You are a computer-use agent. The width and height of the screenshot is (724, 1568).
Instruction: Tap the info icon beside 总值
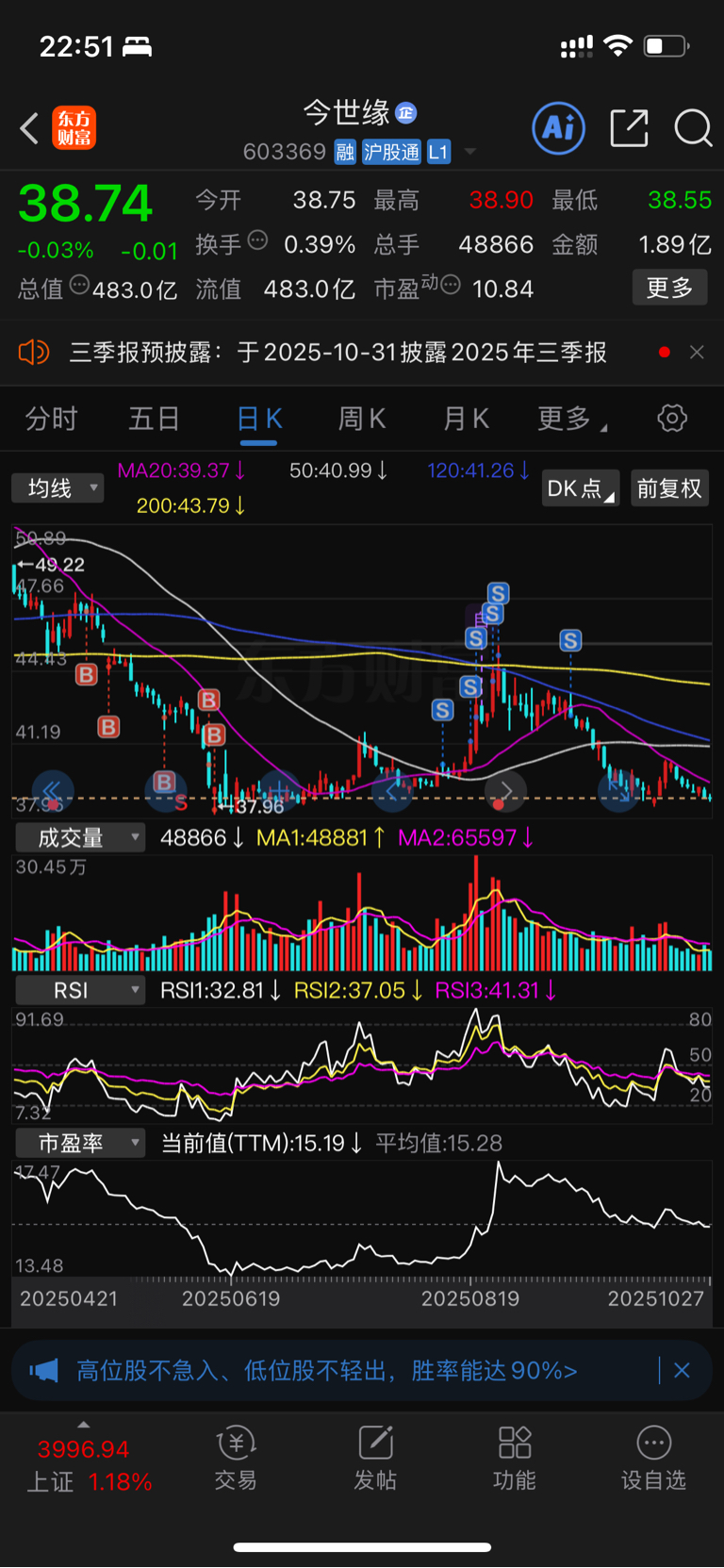(80, 284)
